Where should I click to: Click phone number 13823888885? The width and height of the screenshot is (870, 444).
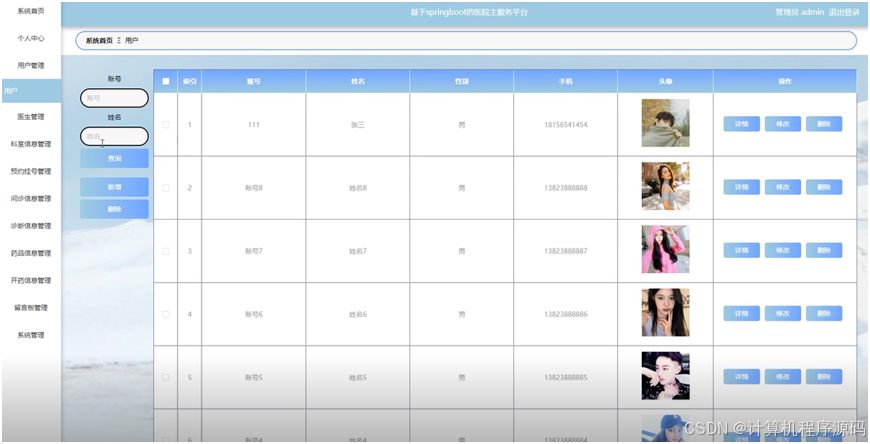[x=565, y=378]
